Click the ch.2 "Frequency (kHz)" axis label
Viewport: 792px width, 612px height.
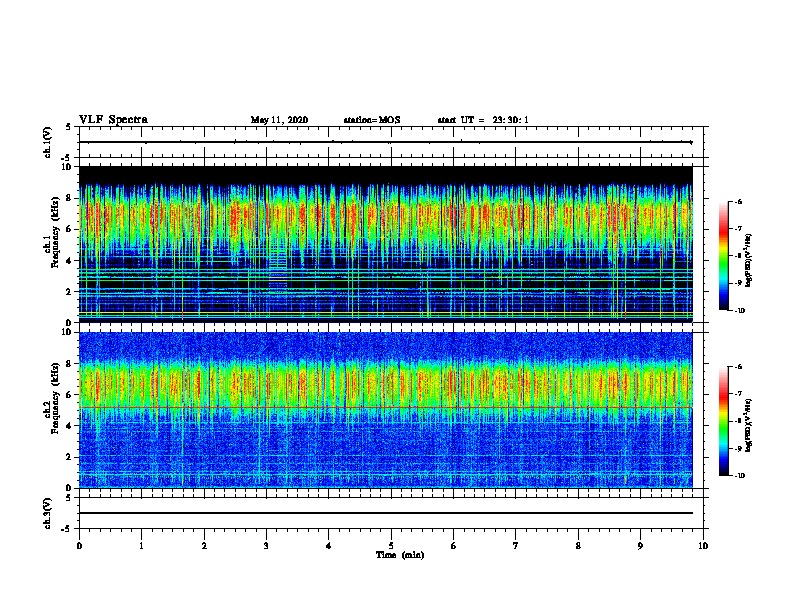[x=55, y=398]
